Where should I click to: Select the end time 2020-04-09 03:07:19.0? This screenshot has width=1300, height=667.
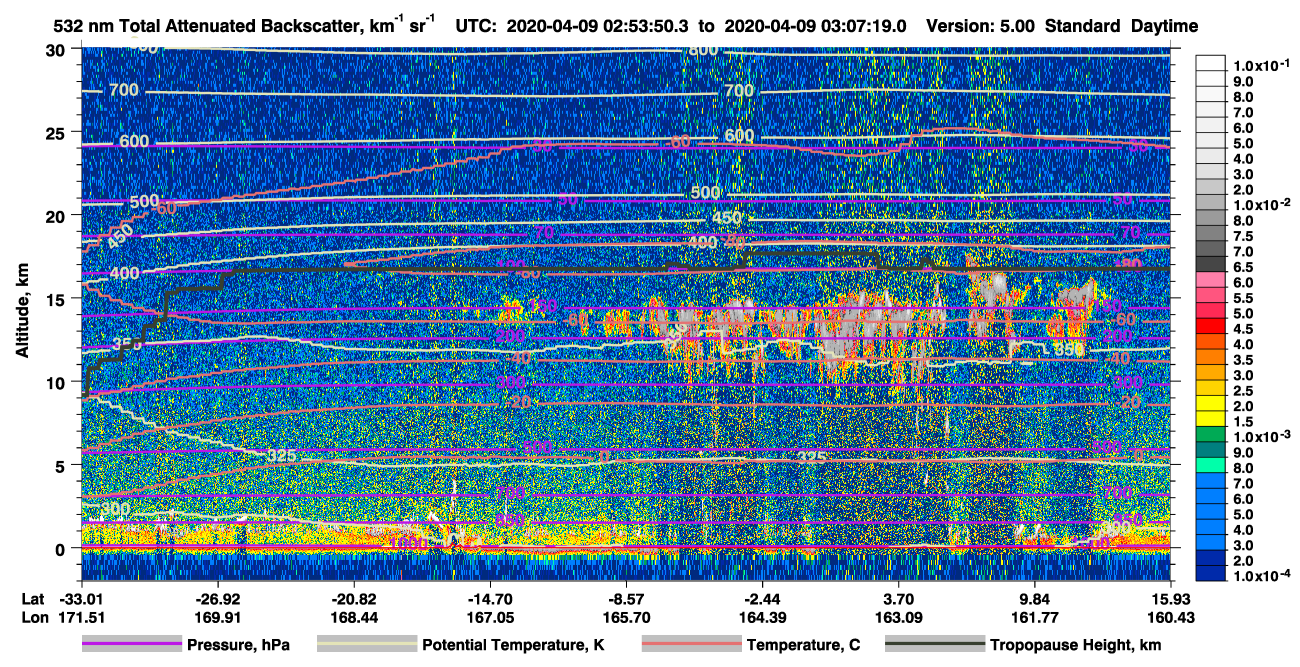815,27
